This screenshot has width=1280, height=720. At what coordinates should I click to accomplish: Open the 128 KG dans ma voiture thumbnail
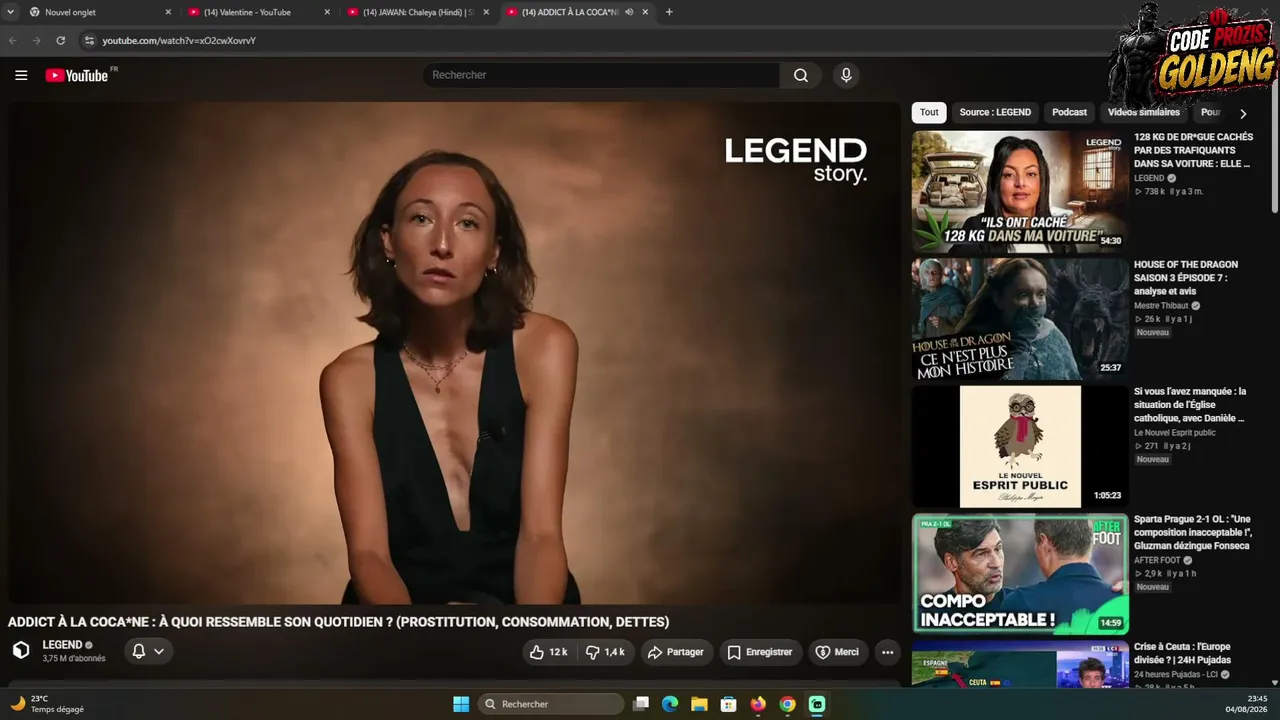1020,191
